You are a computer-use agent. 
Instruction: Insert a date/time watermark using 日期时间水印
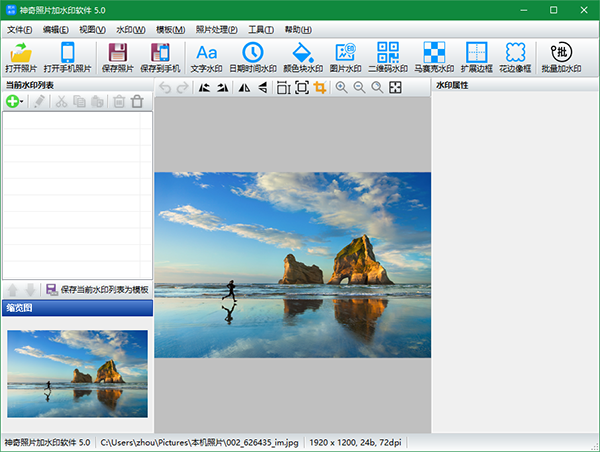point(253,57)
